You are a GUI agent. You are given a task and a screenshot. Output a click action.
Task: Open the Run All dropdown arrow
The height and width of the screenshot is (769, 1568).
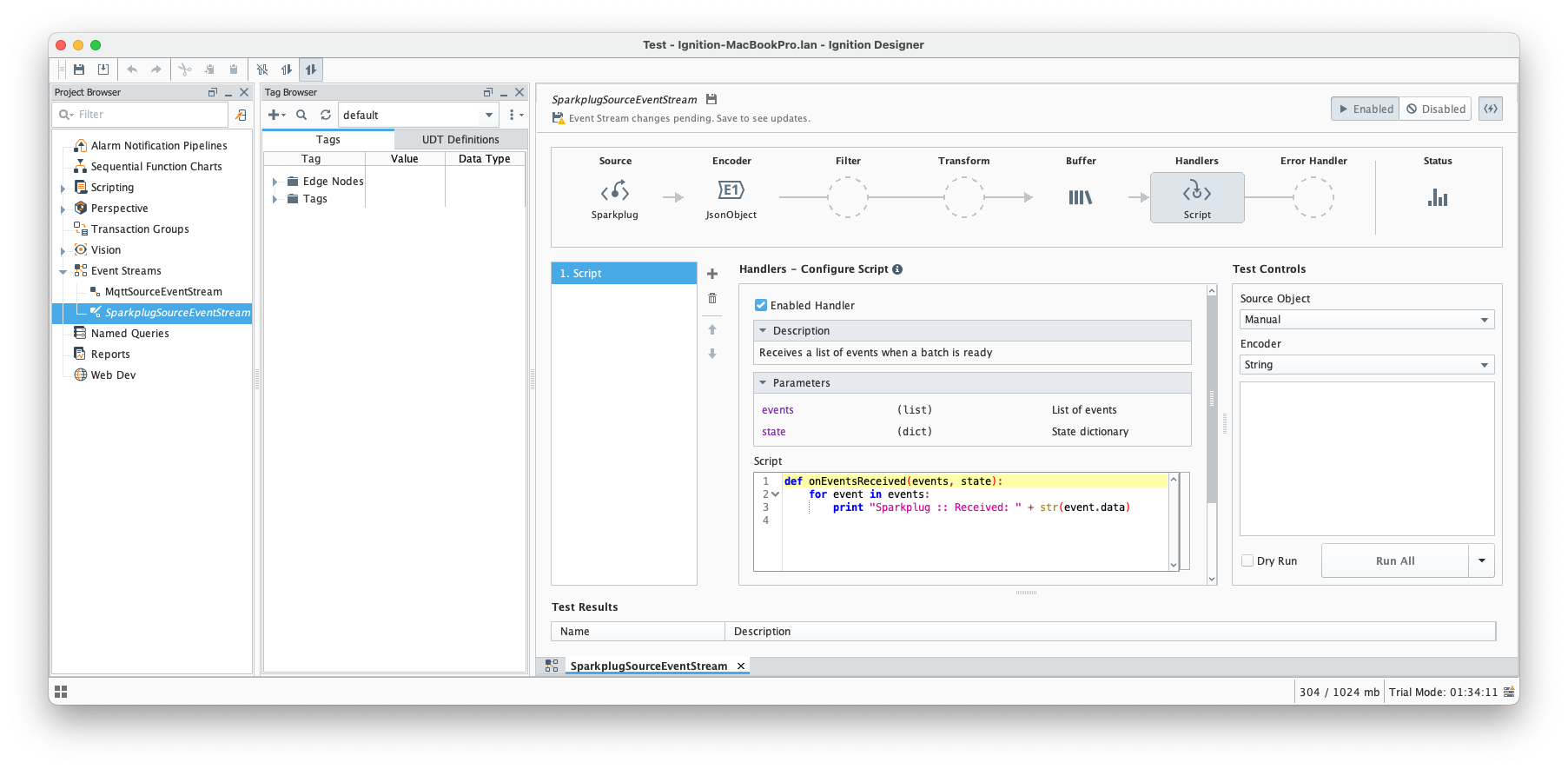[x=1481, y=560]
